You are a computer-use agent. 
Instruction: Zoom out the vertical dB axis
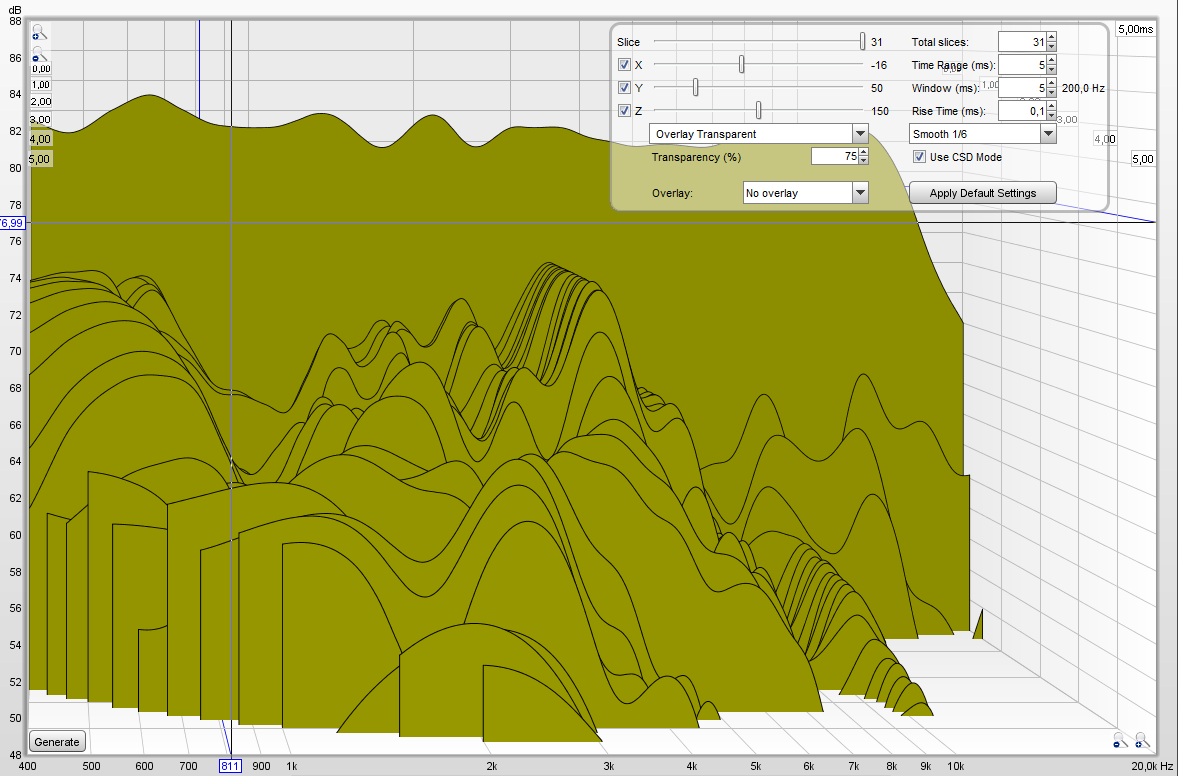(x=39, y=55)
